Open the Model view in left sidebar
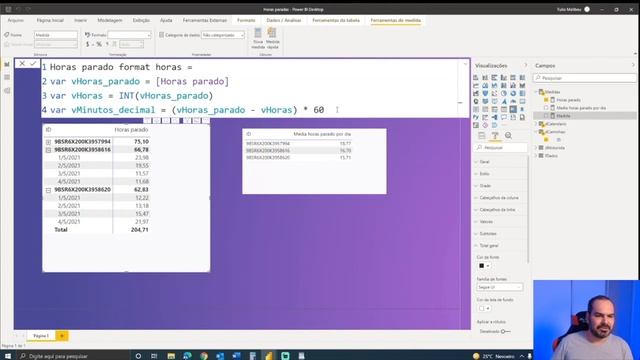This screenshot has width=640, height=360. [7, 90]
